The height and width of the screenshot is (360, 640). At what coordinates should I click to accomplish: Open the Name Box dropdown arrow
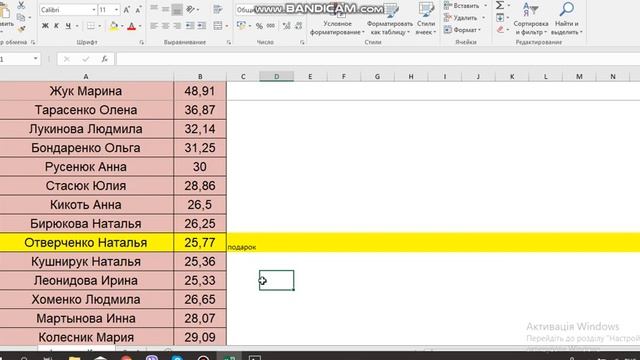tap(36, 59)
